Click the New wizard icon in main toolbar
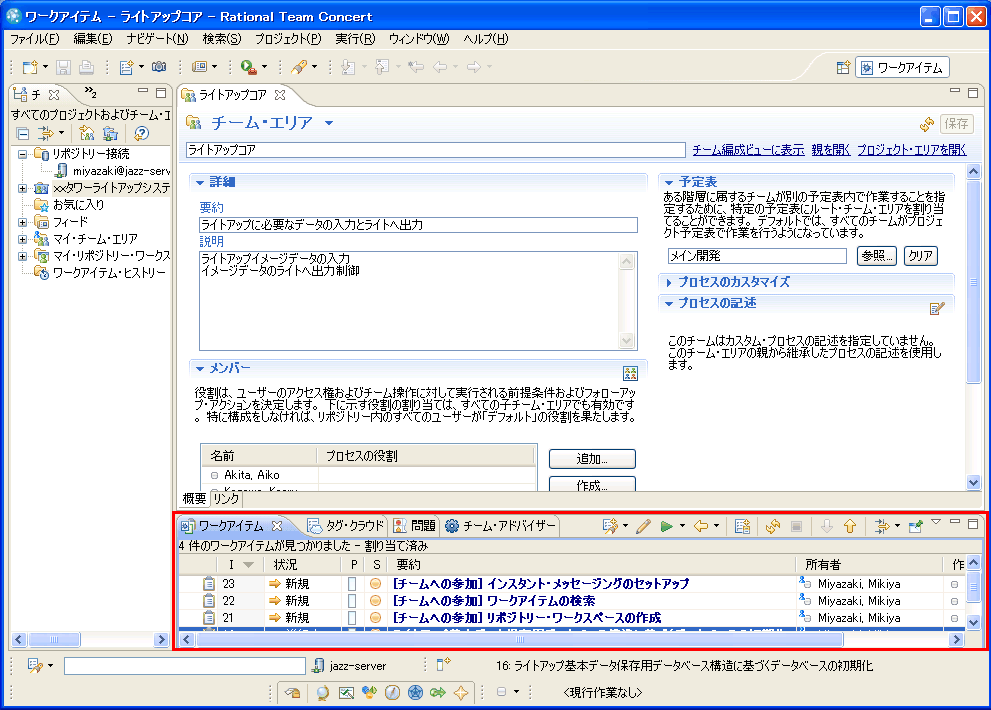991x710 pixels. click(29, 67)
